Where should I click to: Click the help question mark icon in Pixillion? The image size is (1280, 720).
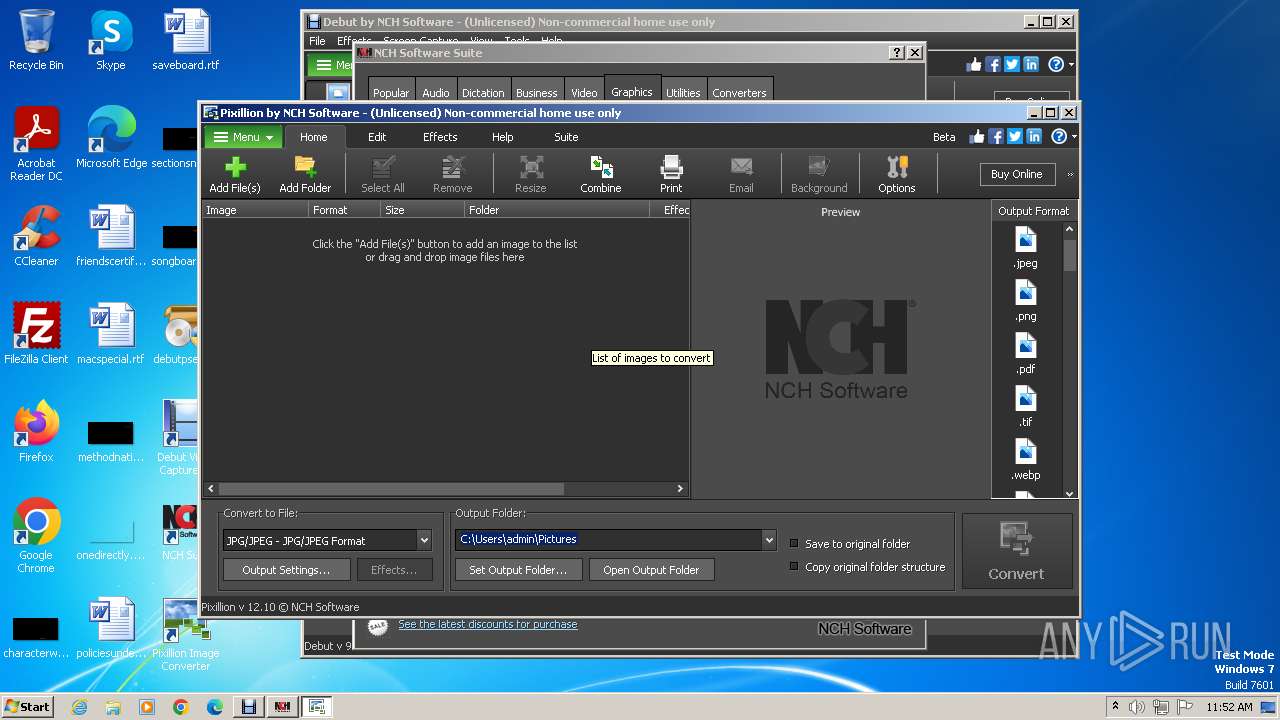(x=1058, y=137)
